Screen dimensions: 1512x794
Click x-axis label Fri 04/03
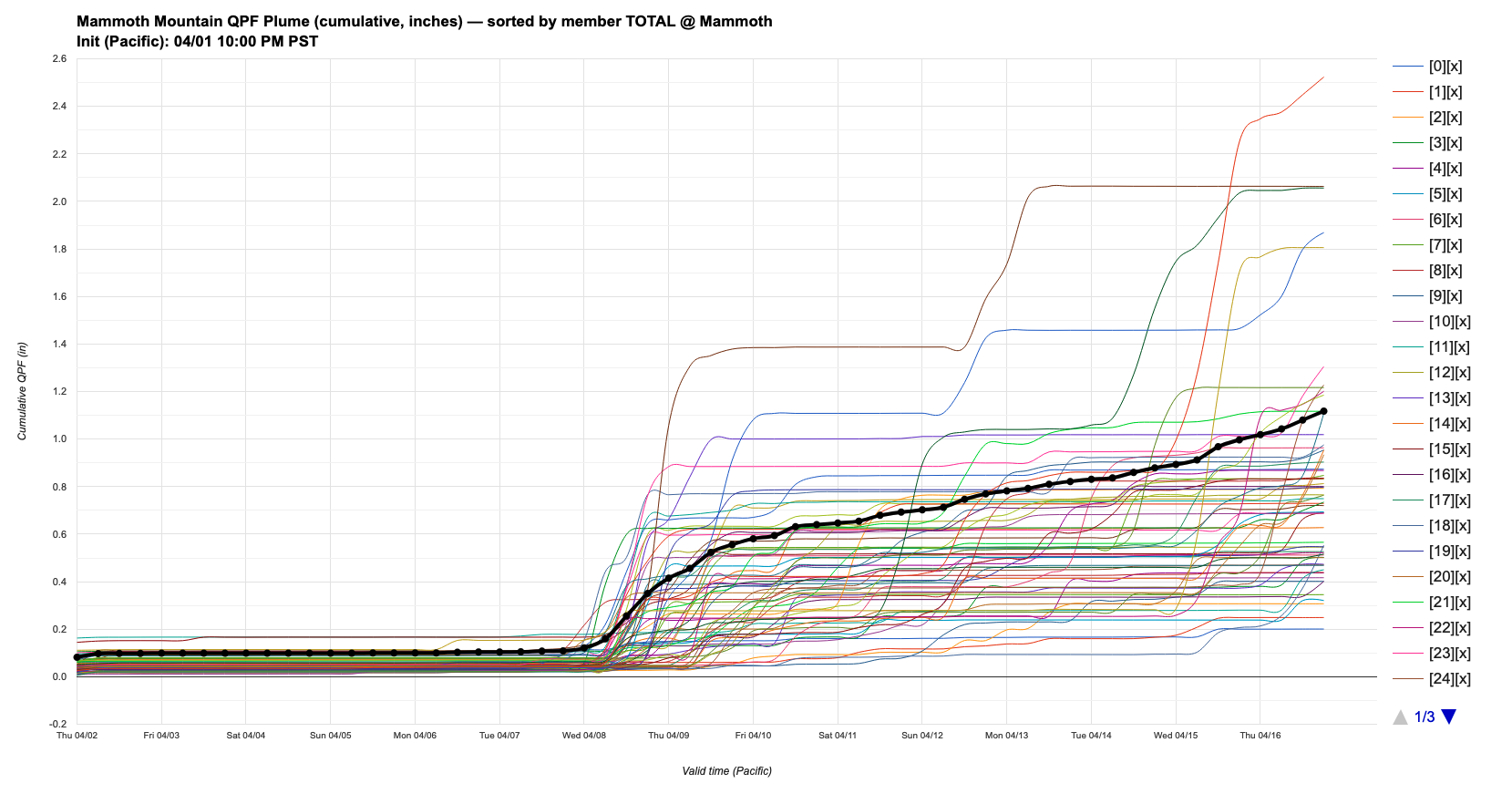coord(161,736)
